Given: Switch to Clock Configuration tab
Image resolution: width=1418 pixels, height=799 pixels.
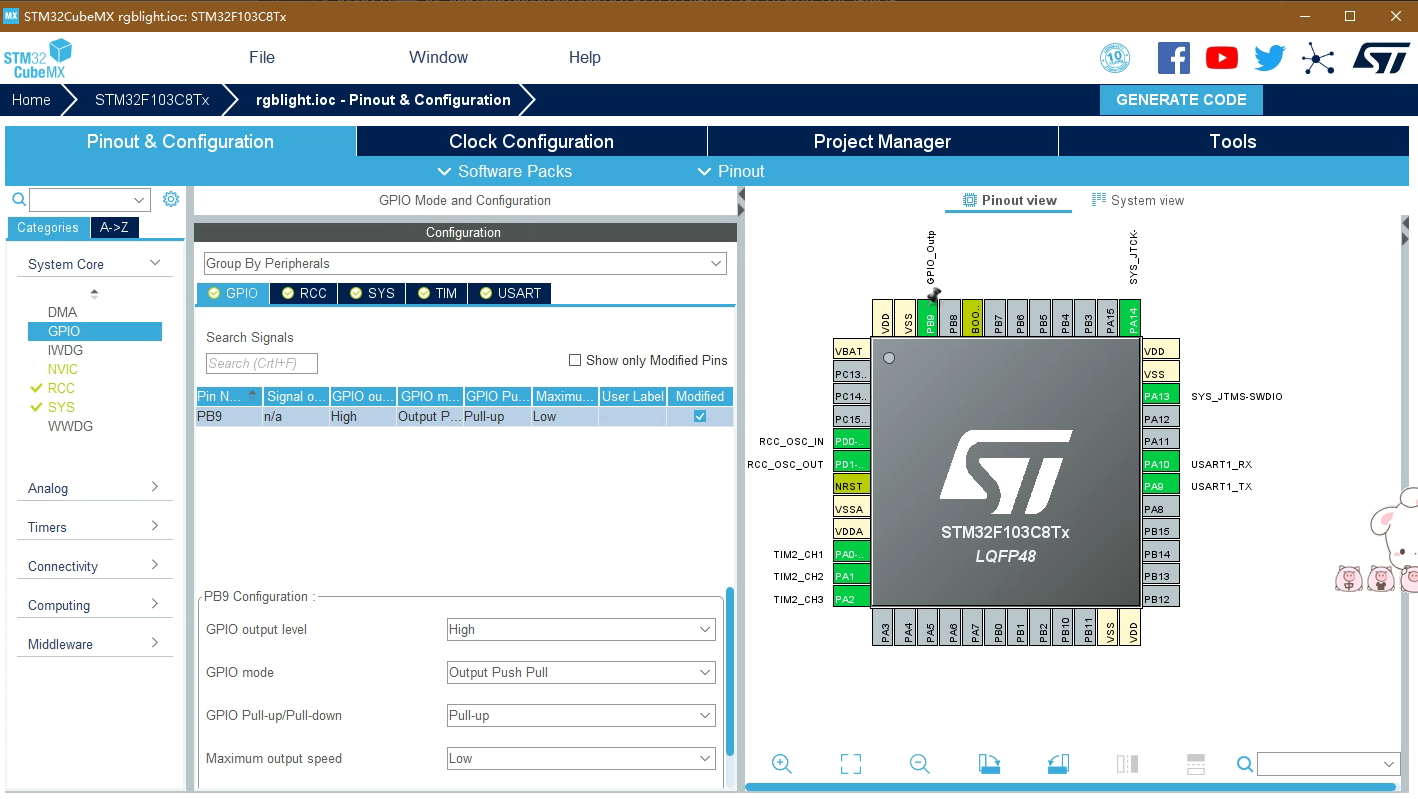Looking at the screenshot, I should pyautogui.click(x=531, y=141).
